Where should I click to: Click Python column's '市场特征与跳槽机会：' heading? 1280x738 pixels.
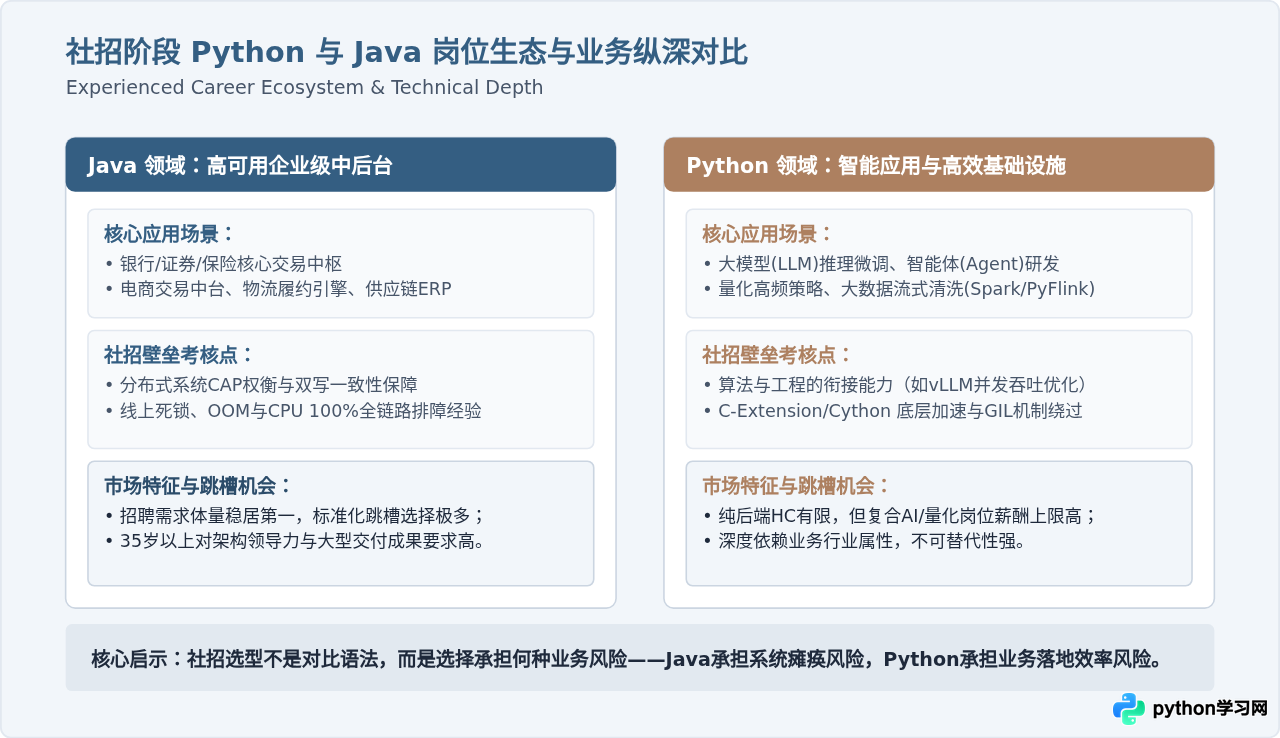pyautogui.click(x=796, y=486)
